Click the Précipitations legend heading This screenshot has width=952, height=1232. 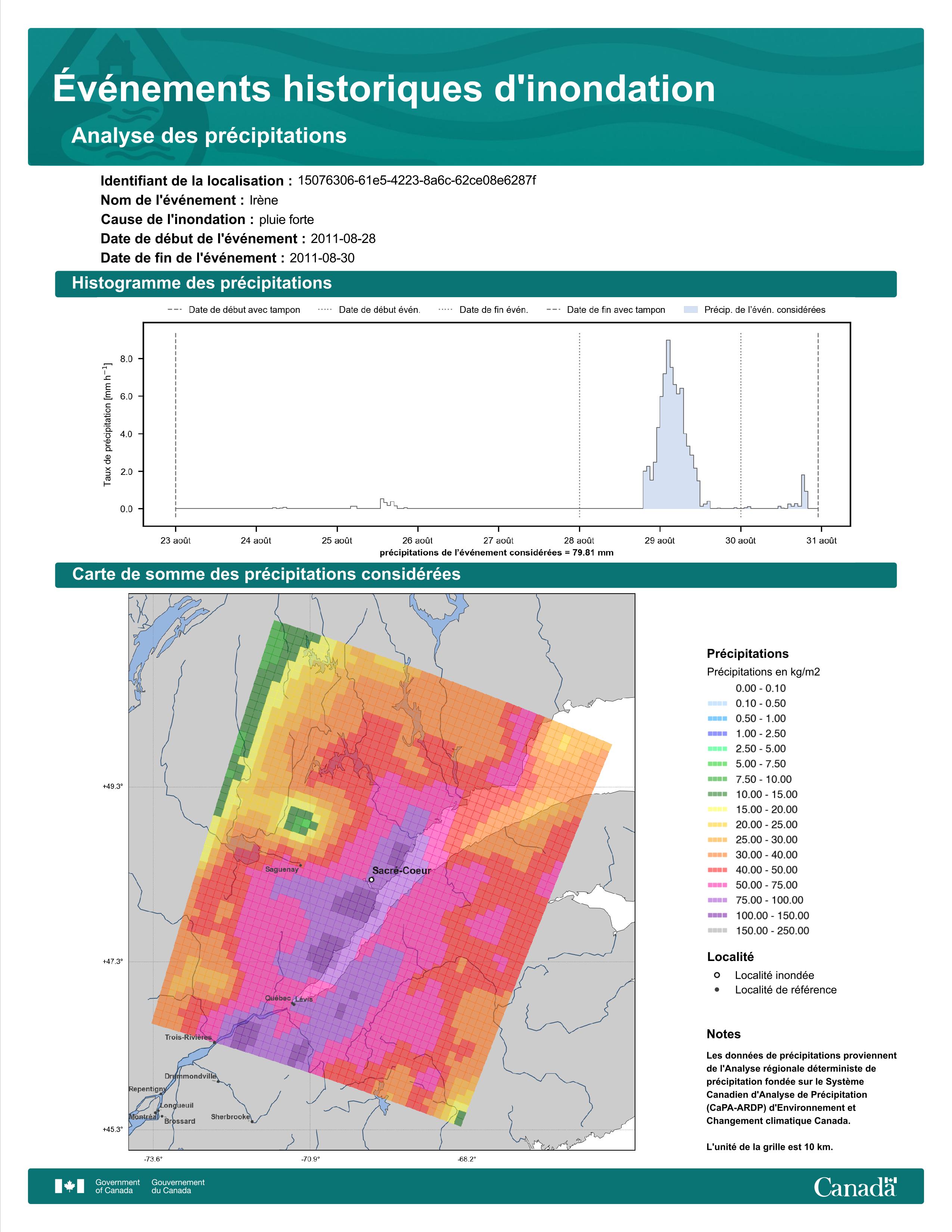(748, 654)
